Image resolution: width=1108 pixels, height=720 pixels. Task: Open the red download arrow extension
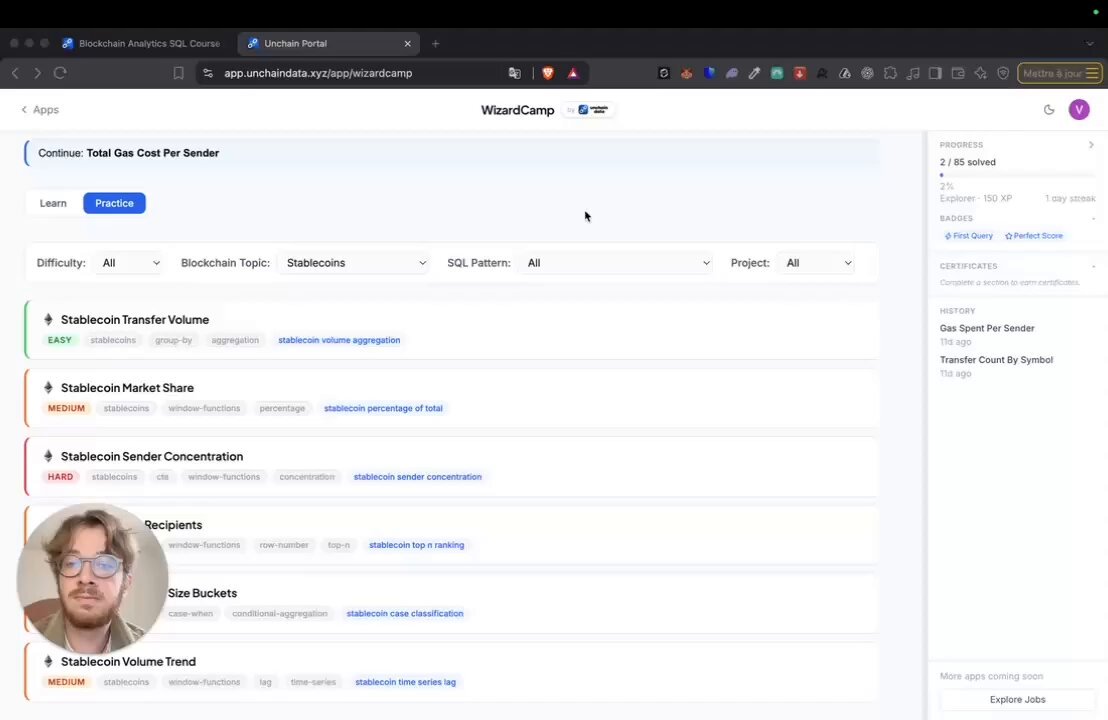800,73
